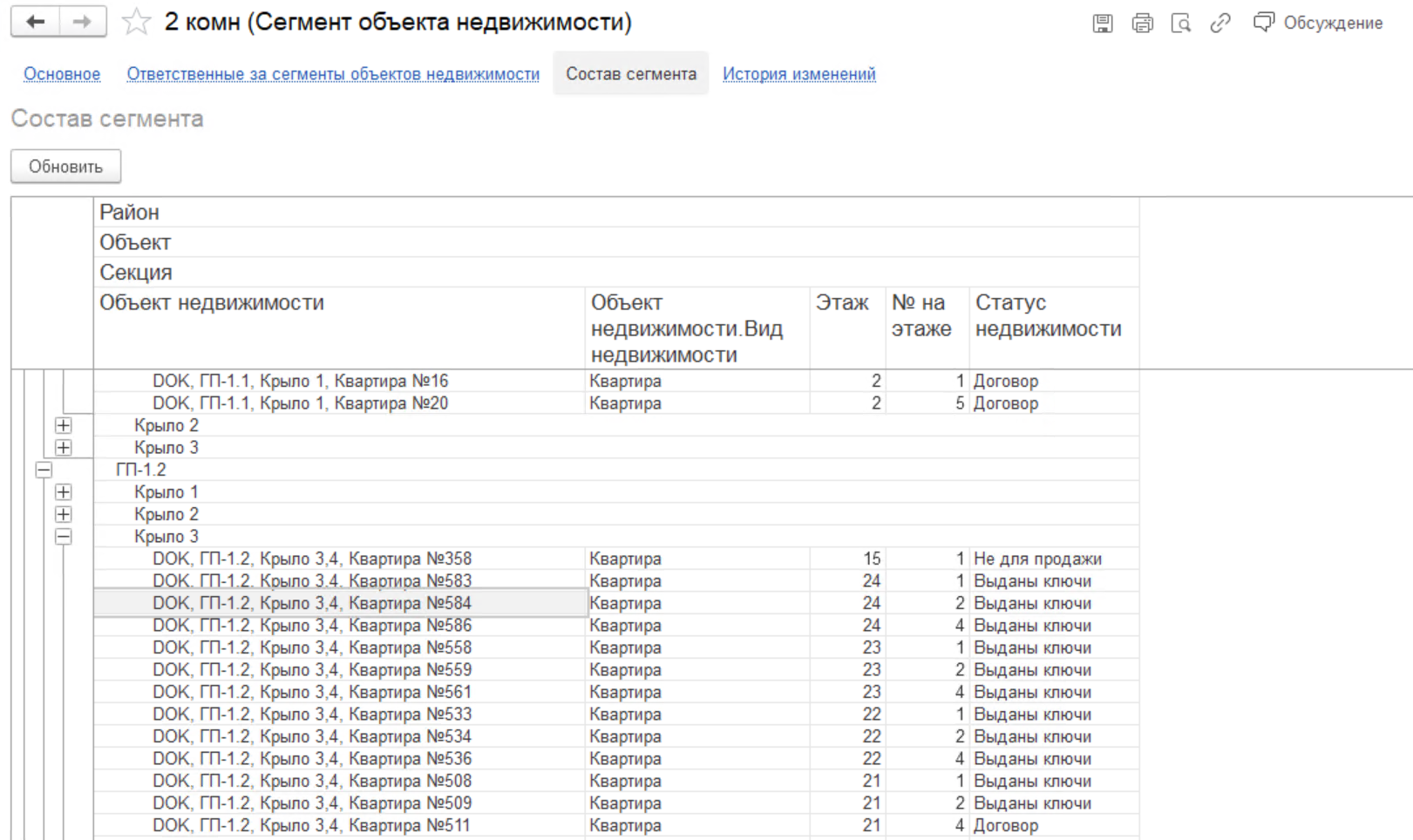Open print preview magnifier icon
The height and width of the screenshot is (840, 1413).
1181,24
